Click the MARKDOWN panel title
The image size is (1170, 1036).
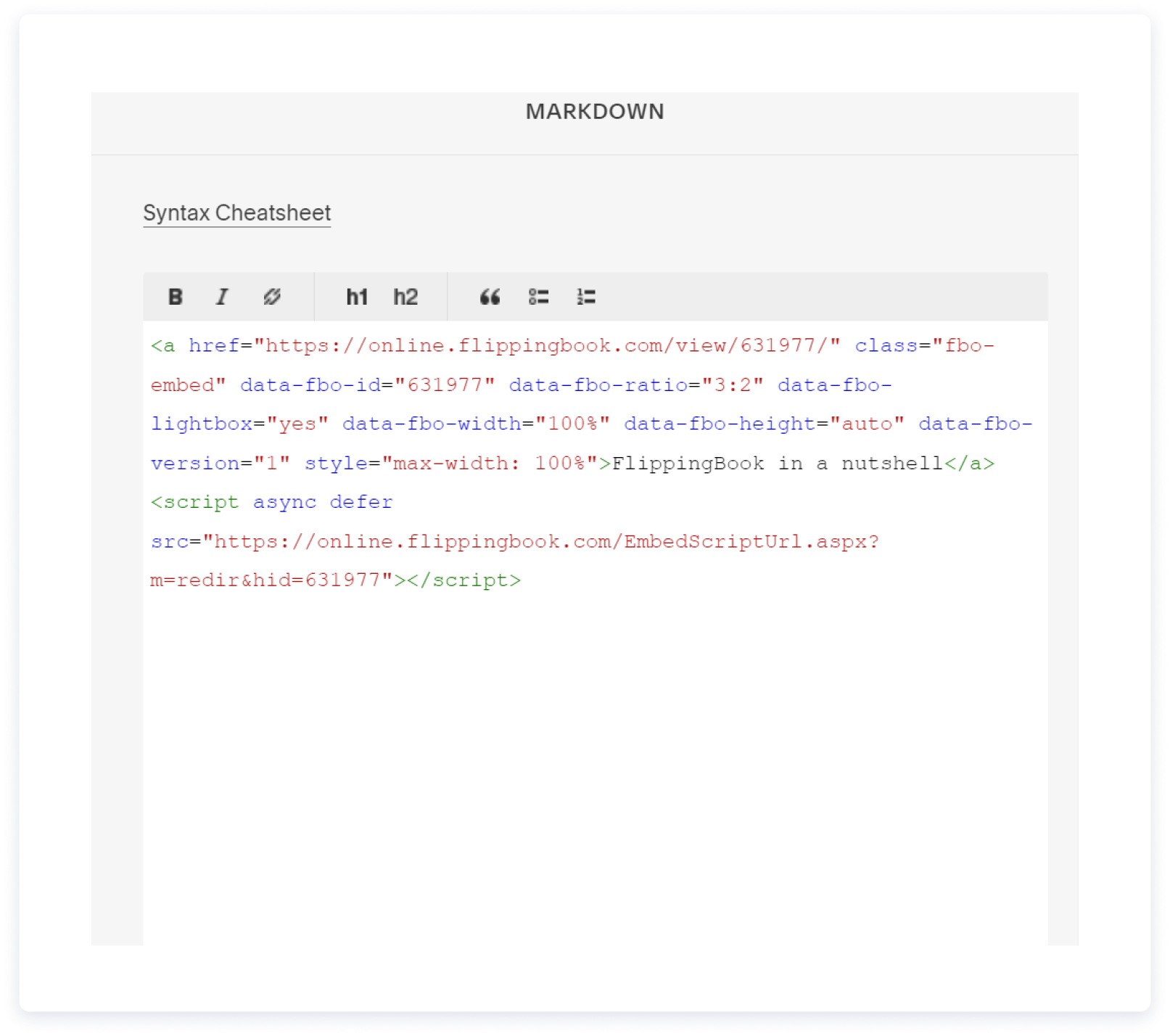(x=595, y=112)
